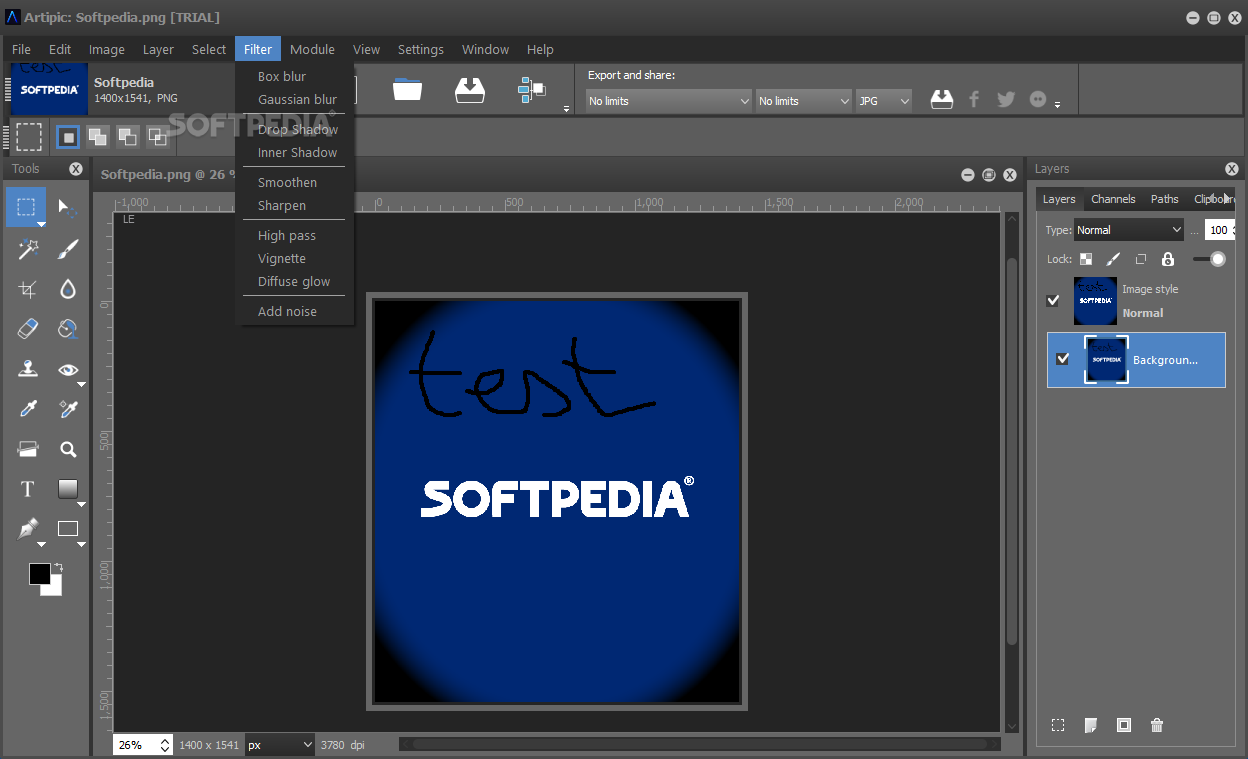
Task: Click the layer mask icon at Layers bottom
Action: pyautogui.click(x=1124, y=725)
